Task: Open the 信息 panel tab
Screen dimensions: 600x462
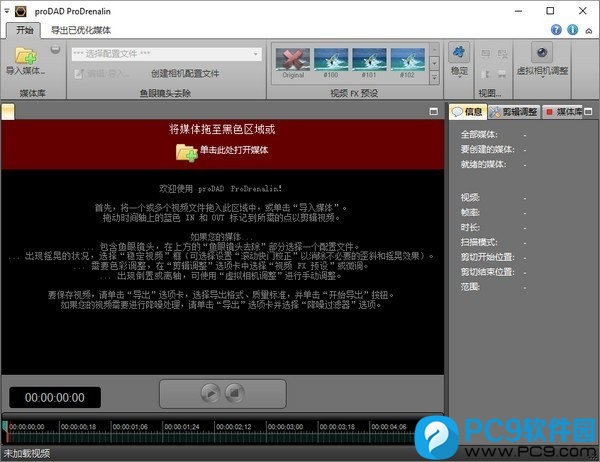Action: (x=468, y=112)
